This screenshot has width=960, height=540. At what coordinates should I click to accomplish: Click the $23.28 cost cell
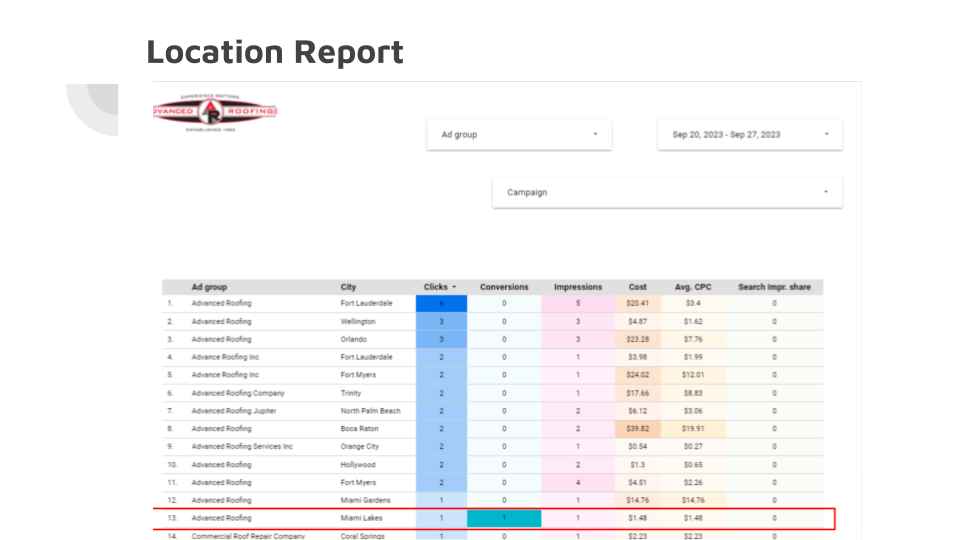point(637,339)
